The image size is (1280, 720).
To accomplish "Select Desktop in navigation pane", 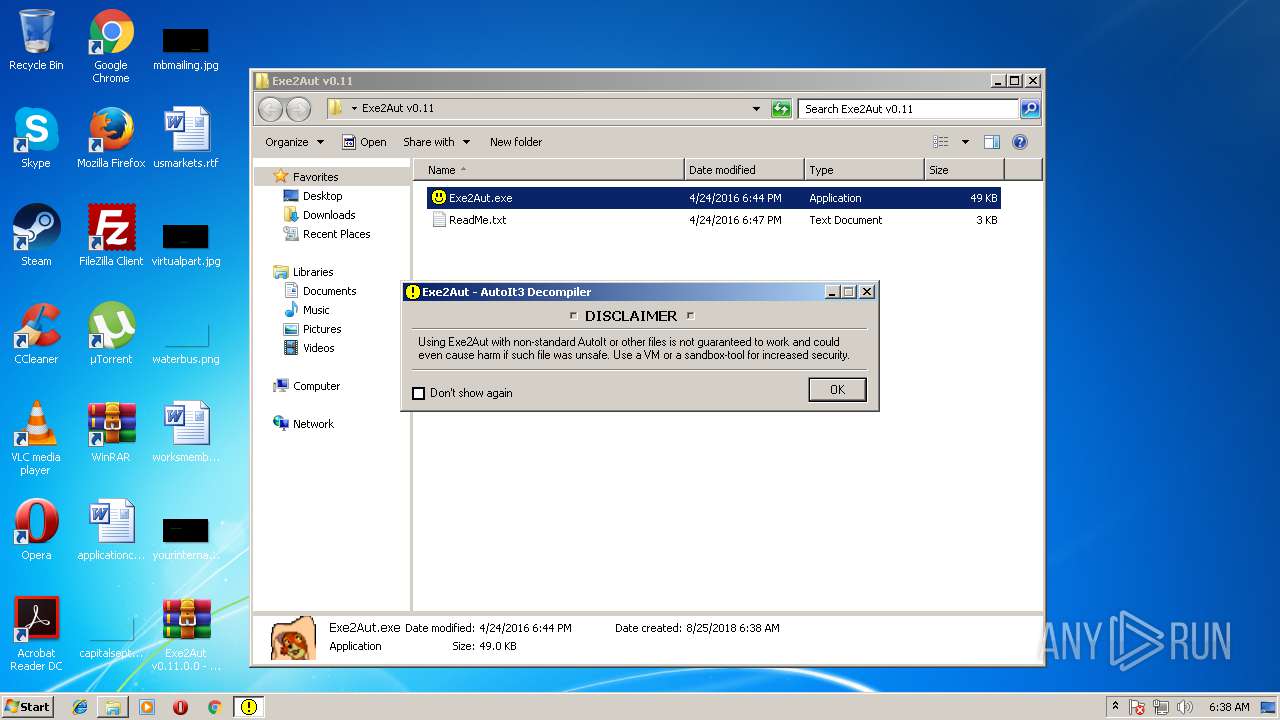I will pos(322,196).
